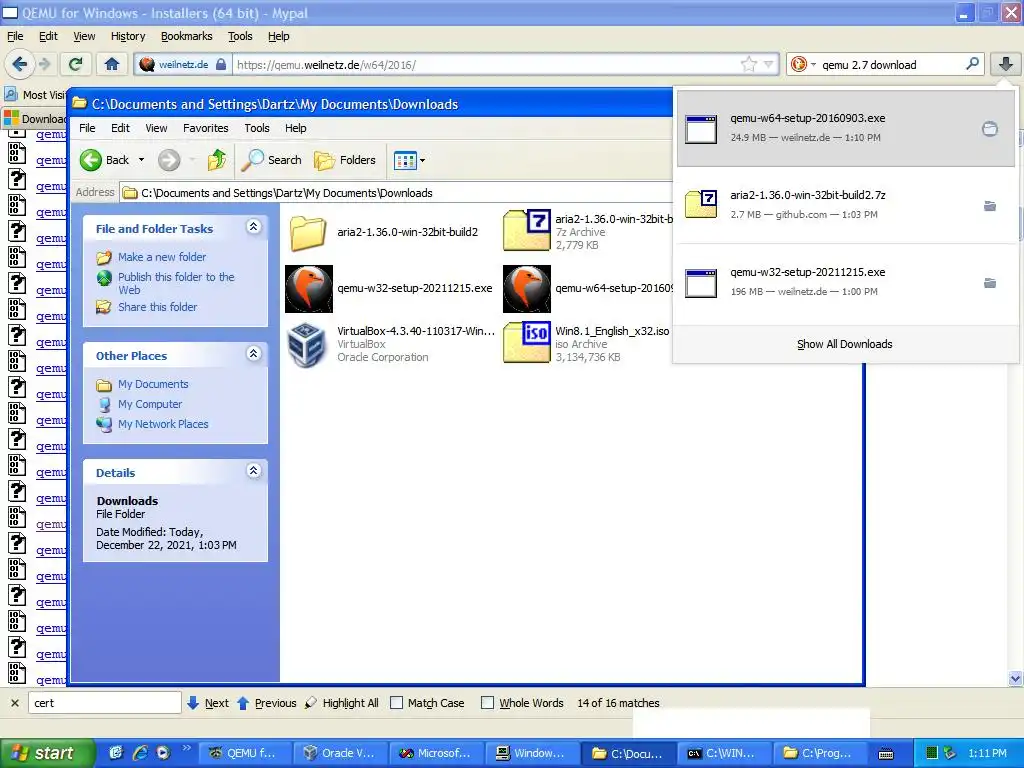Open containing folder for qemu-w32 download

coord(990,283)
